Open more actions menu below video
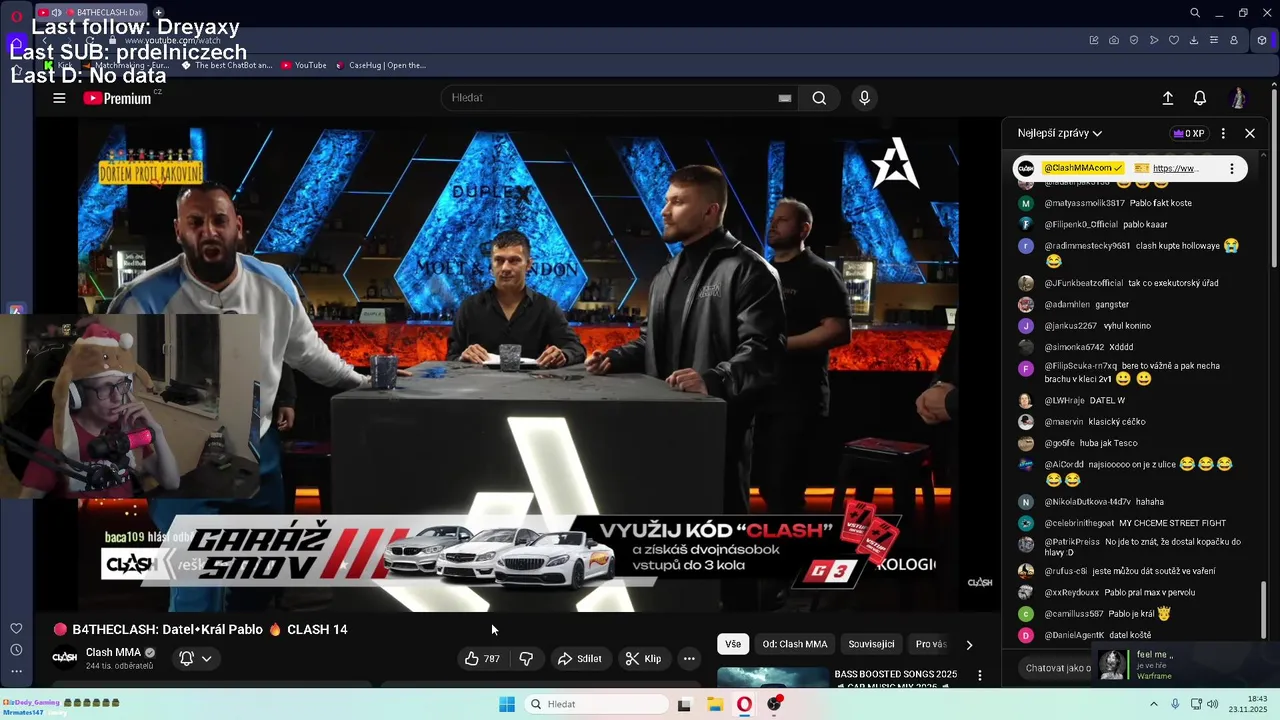The height and width of the screenshot is (720, 1280). pos(689,658)
